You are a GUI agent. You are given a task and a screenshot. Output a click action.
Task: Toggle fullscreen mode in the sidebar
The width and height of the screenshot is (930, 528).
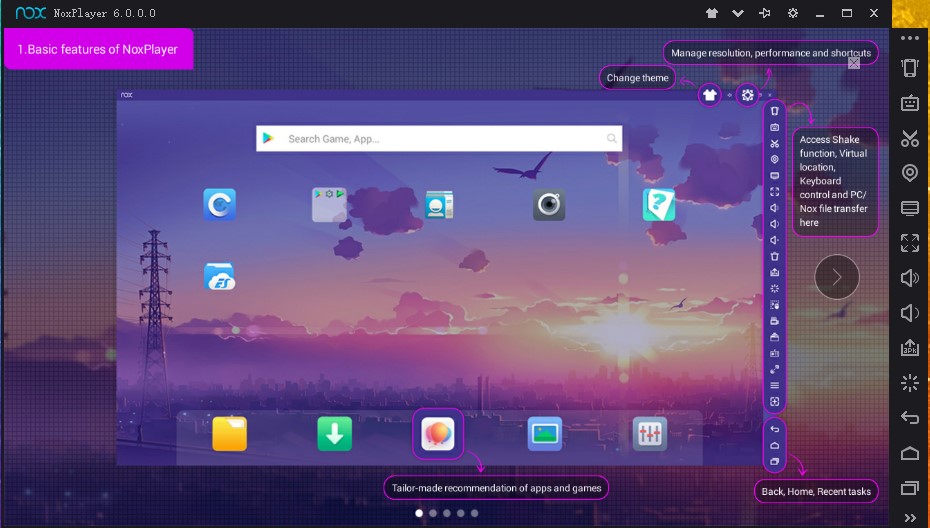pyautogui.click(x=909, y=243)
